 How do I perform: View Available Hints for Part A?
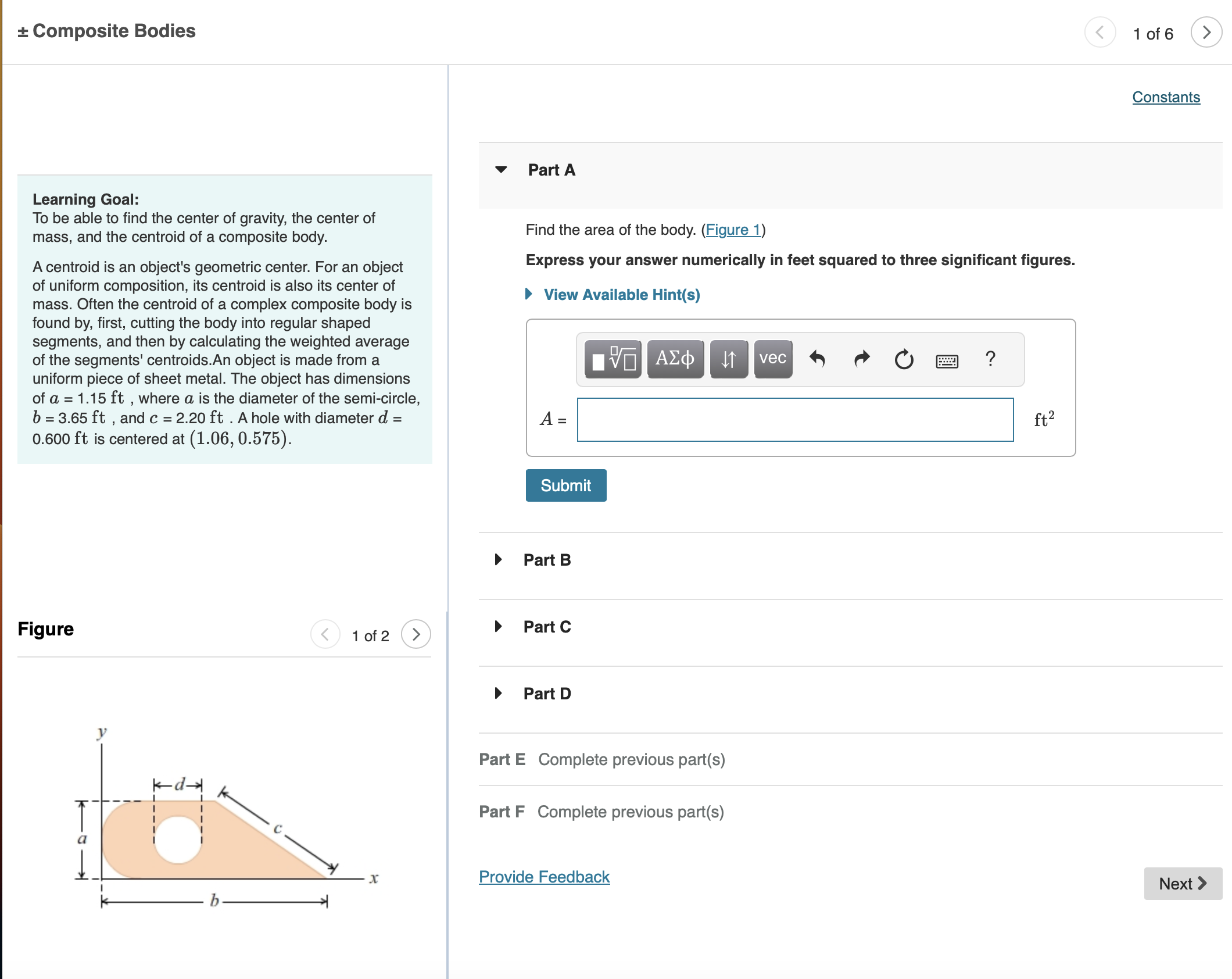click(x=621, y=295)
